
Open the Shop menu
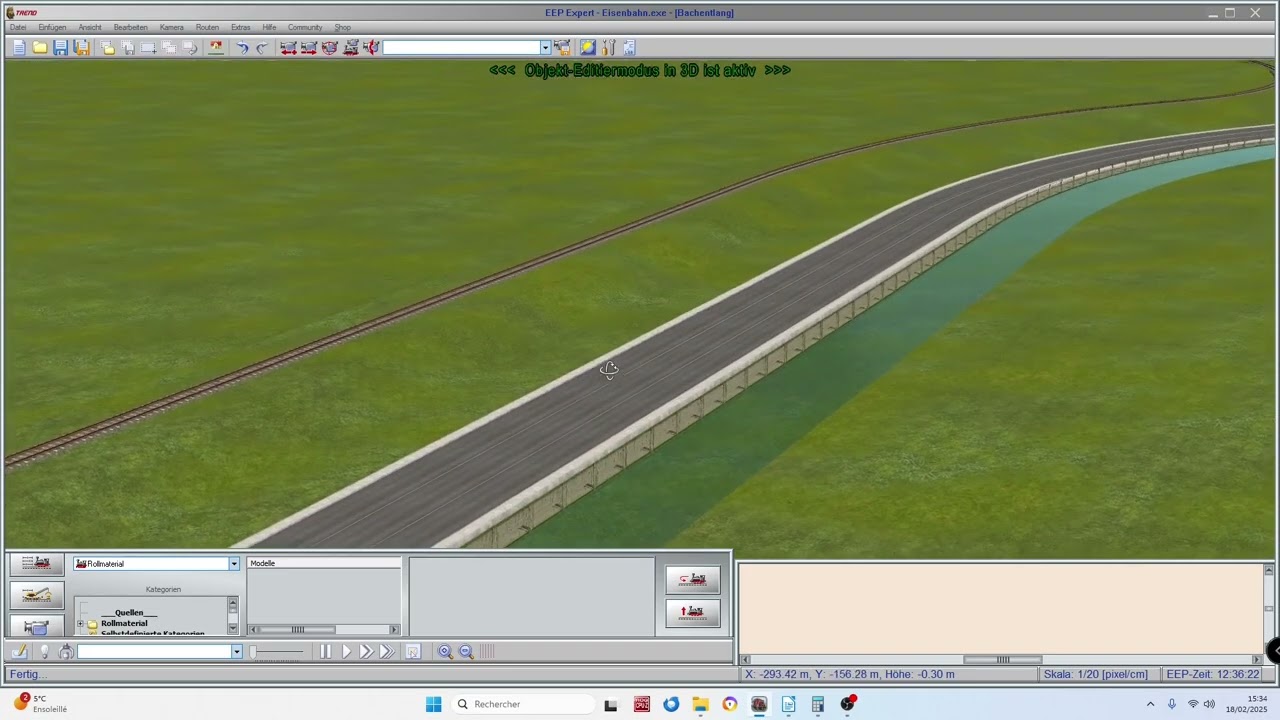click(x=342, y=27)
